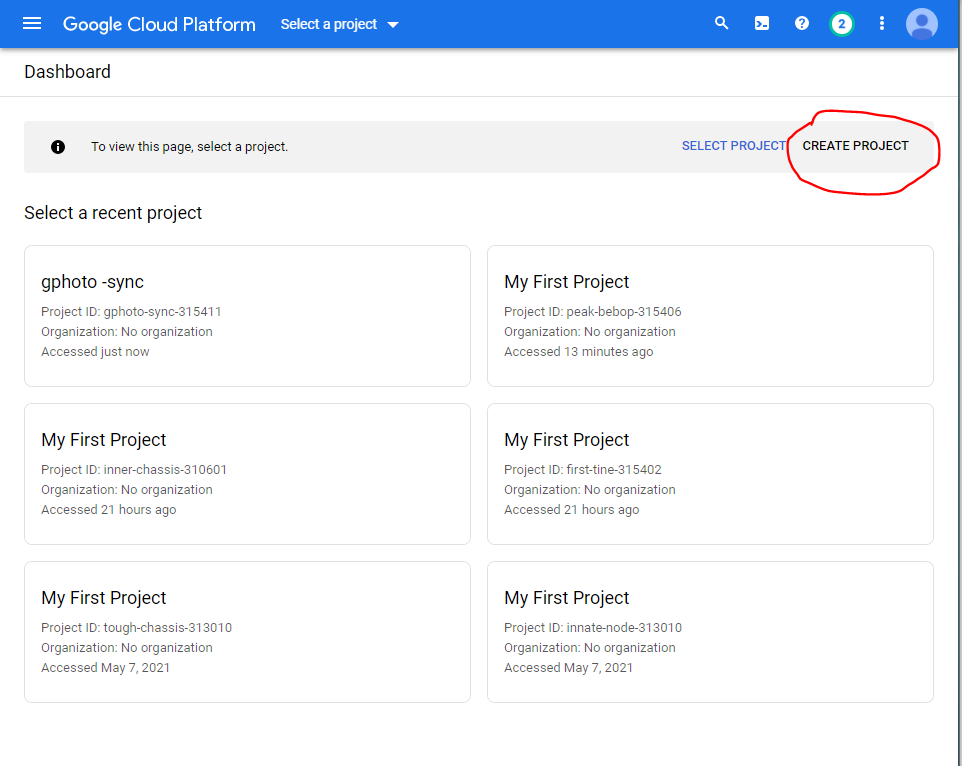Open the vertical three-dot settings menu
The height and width of the screenshot is (766, 962).
click(x=881, y=24)
